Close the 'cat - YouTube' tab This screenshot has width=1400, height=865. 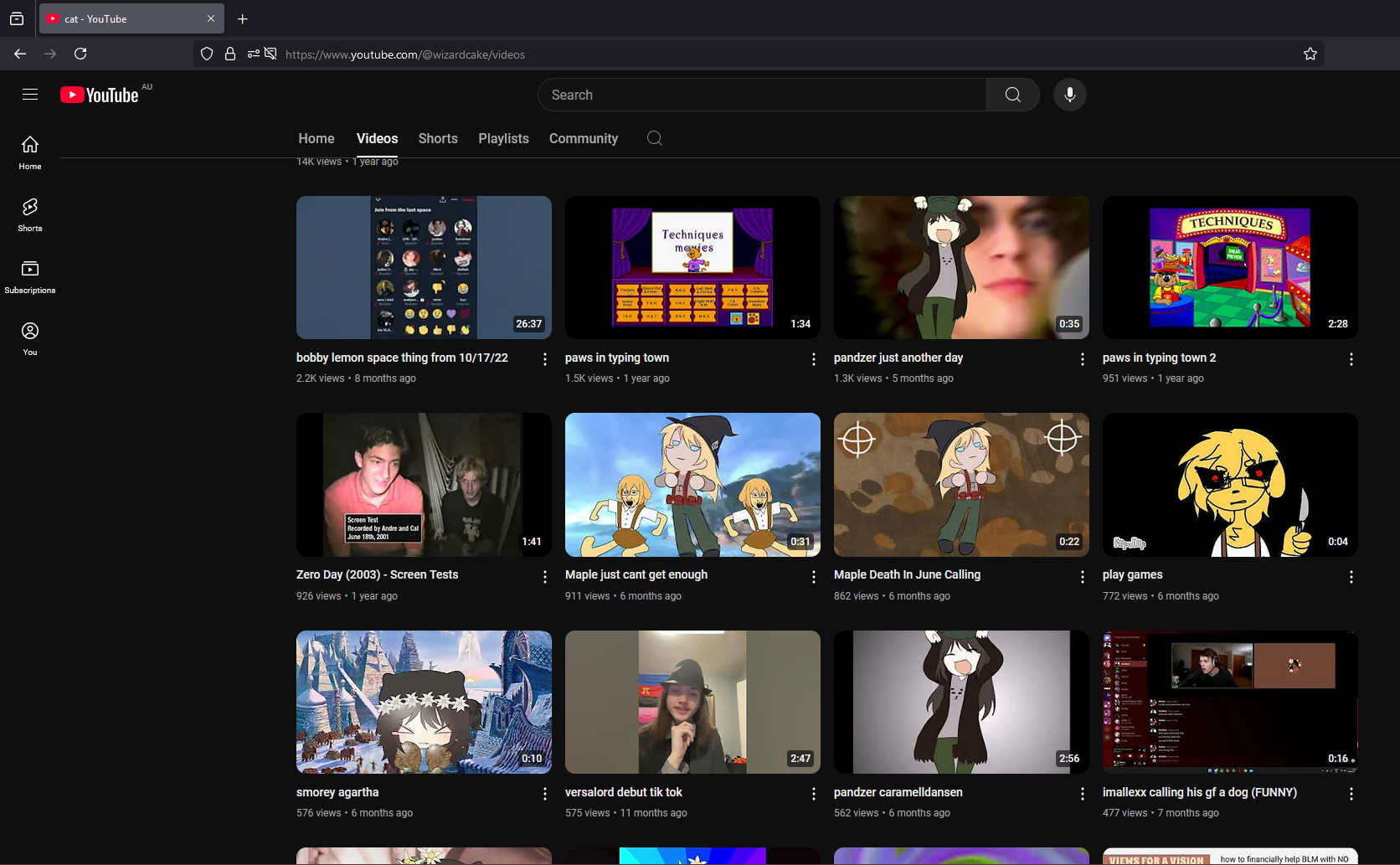coord(211,18)
